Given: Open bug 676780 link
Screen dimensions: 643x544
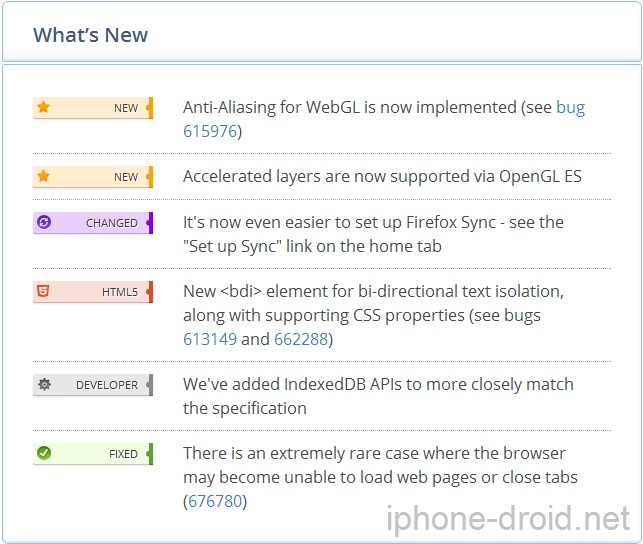Looking at the screenshot, I should click(x=215, y=501).
